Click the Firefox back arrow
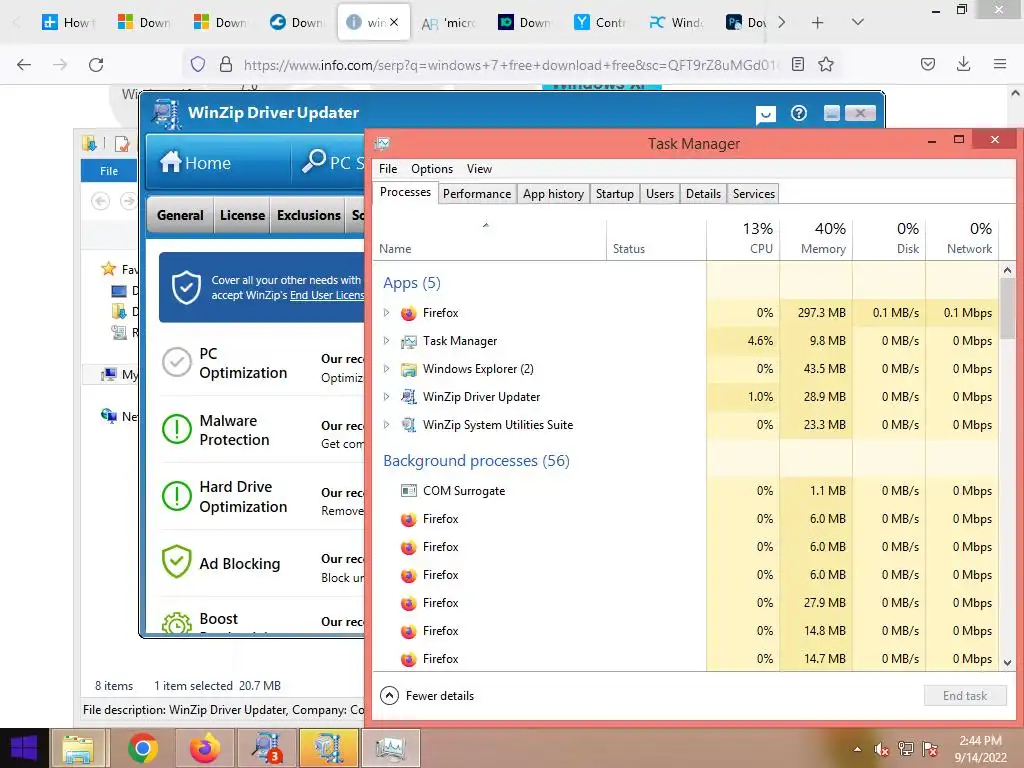1024x768 pixels. click(24, 64)
